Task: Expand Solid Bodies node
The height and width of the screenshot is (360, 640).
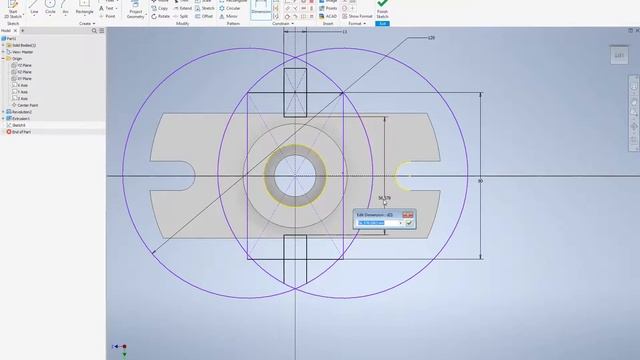Action: click(x=3, y=45)
